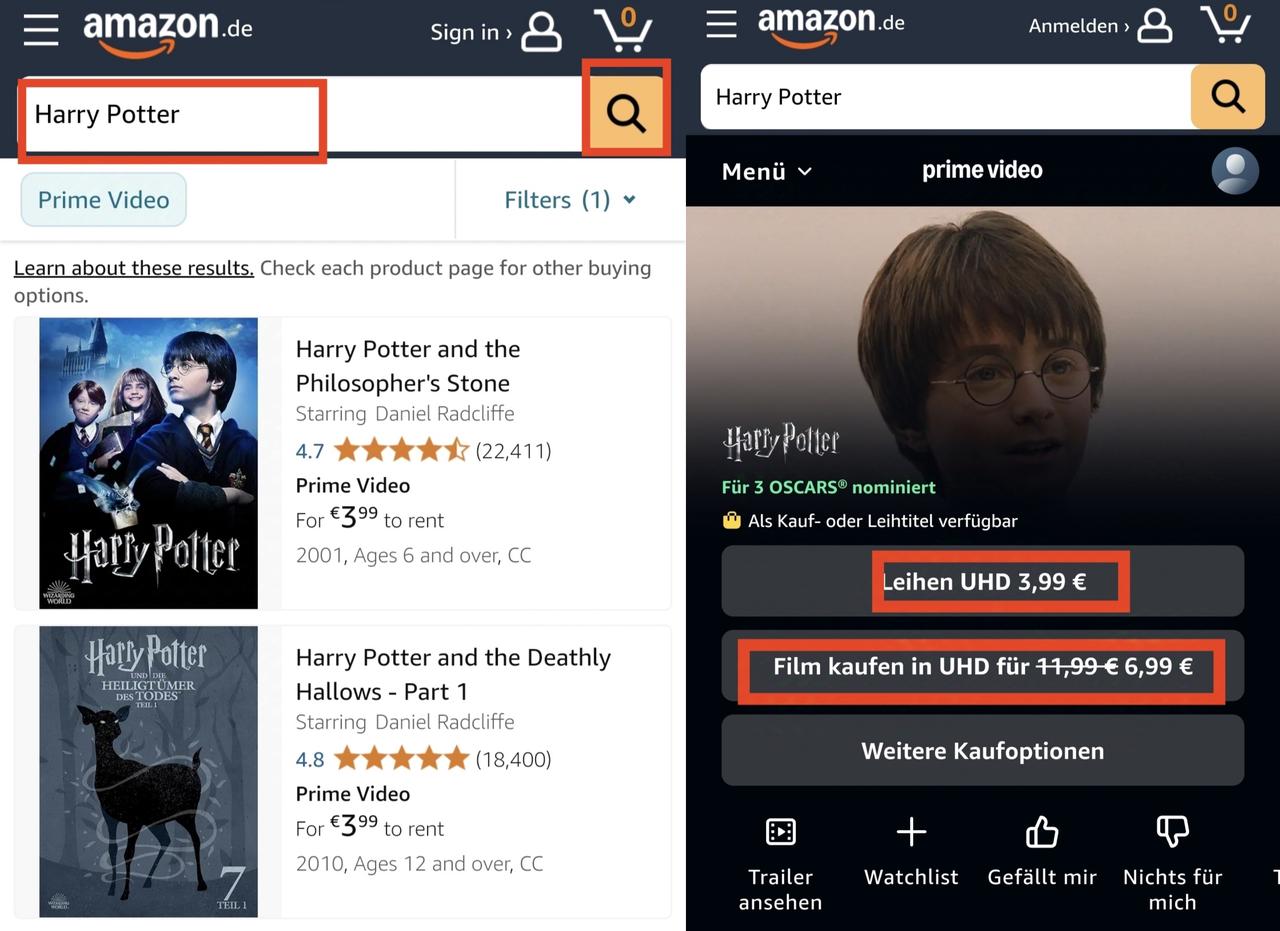Expand the Filters (1) dropdown
Screen dimensions: 1280x931
point(570,200)
